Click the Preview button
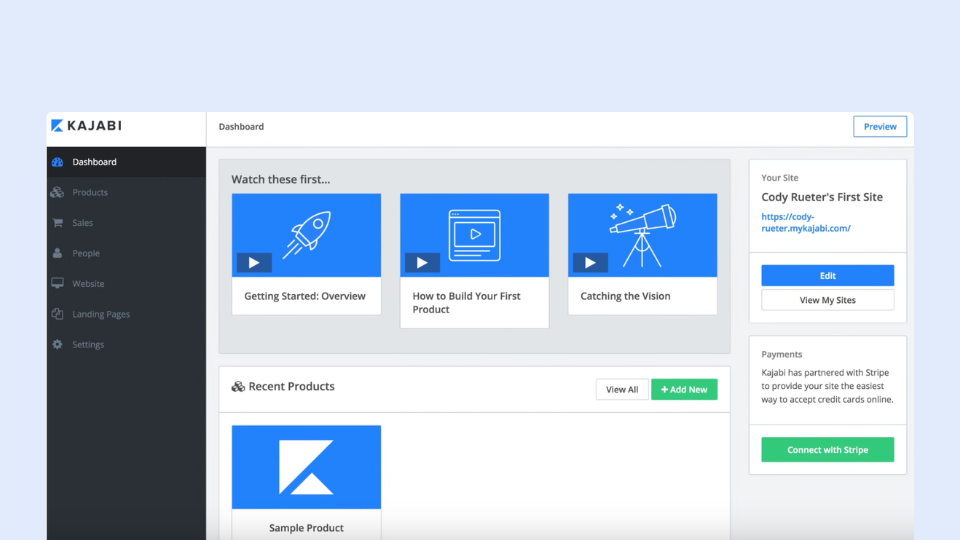The height and width of the screenshot is (540, 960). pos(880,127)
